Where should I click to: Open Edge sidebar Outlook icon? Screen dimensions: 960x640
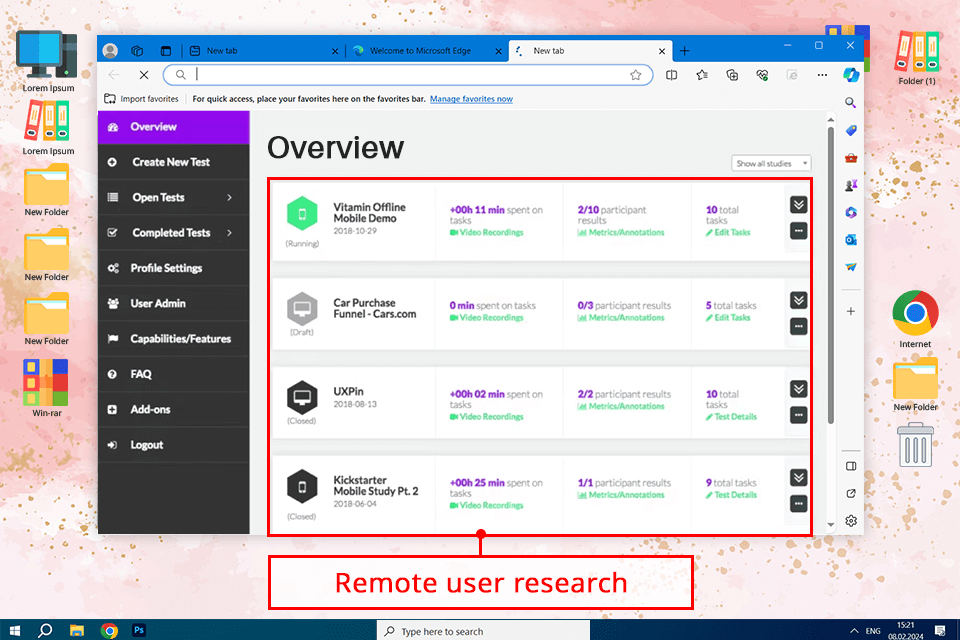click(851, 239)
